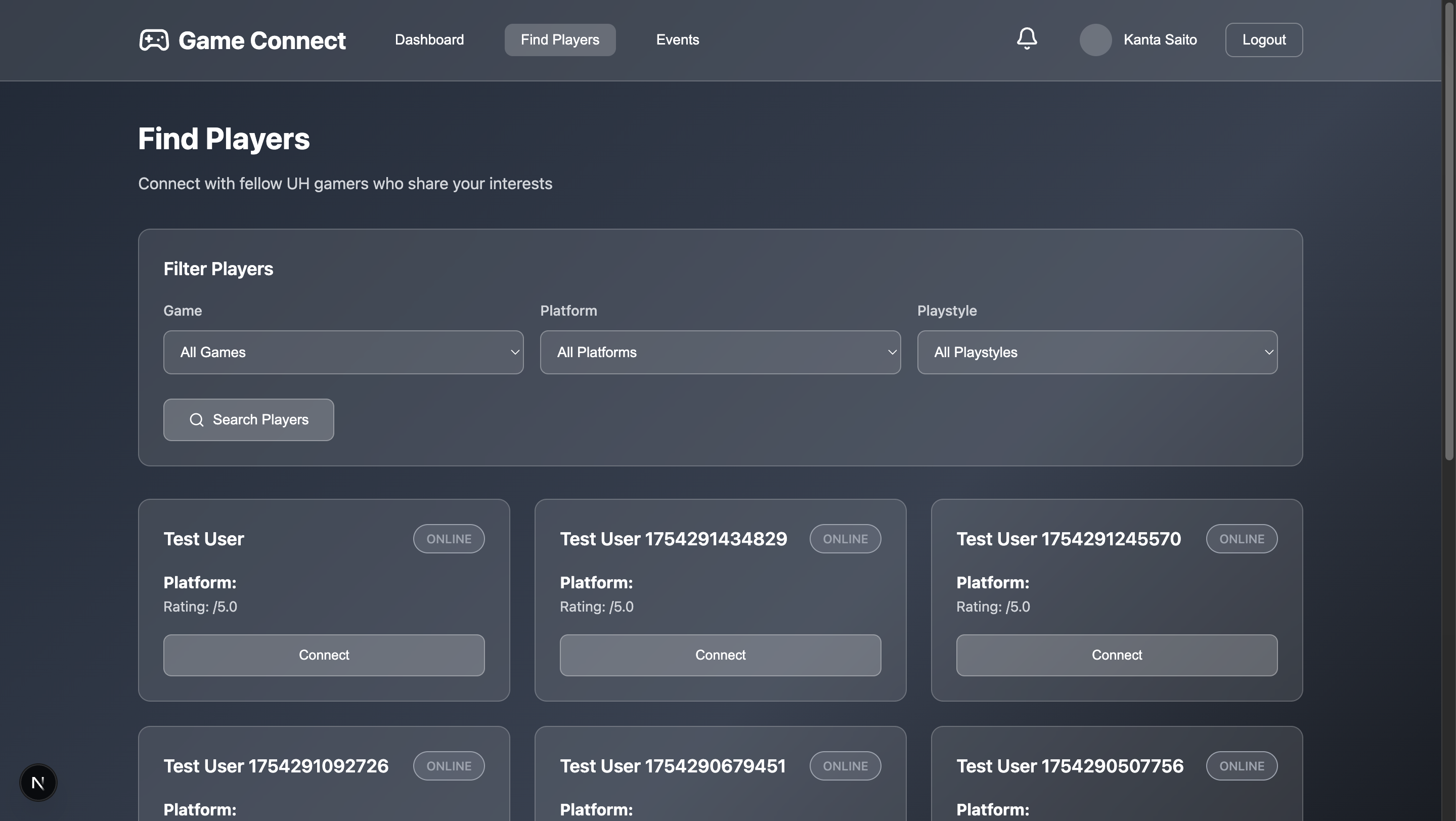1456x821 pixels.
Task: Go to the Dashboard nav item
Action: pos(429,39)
